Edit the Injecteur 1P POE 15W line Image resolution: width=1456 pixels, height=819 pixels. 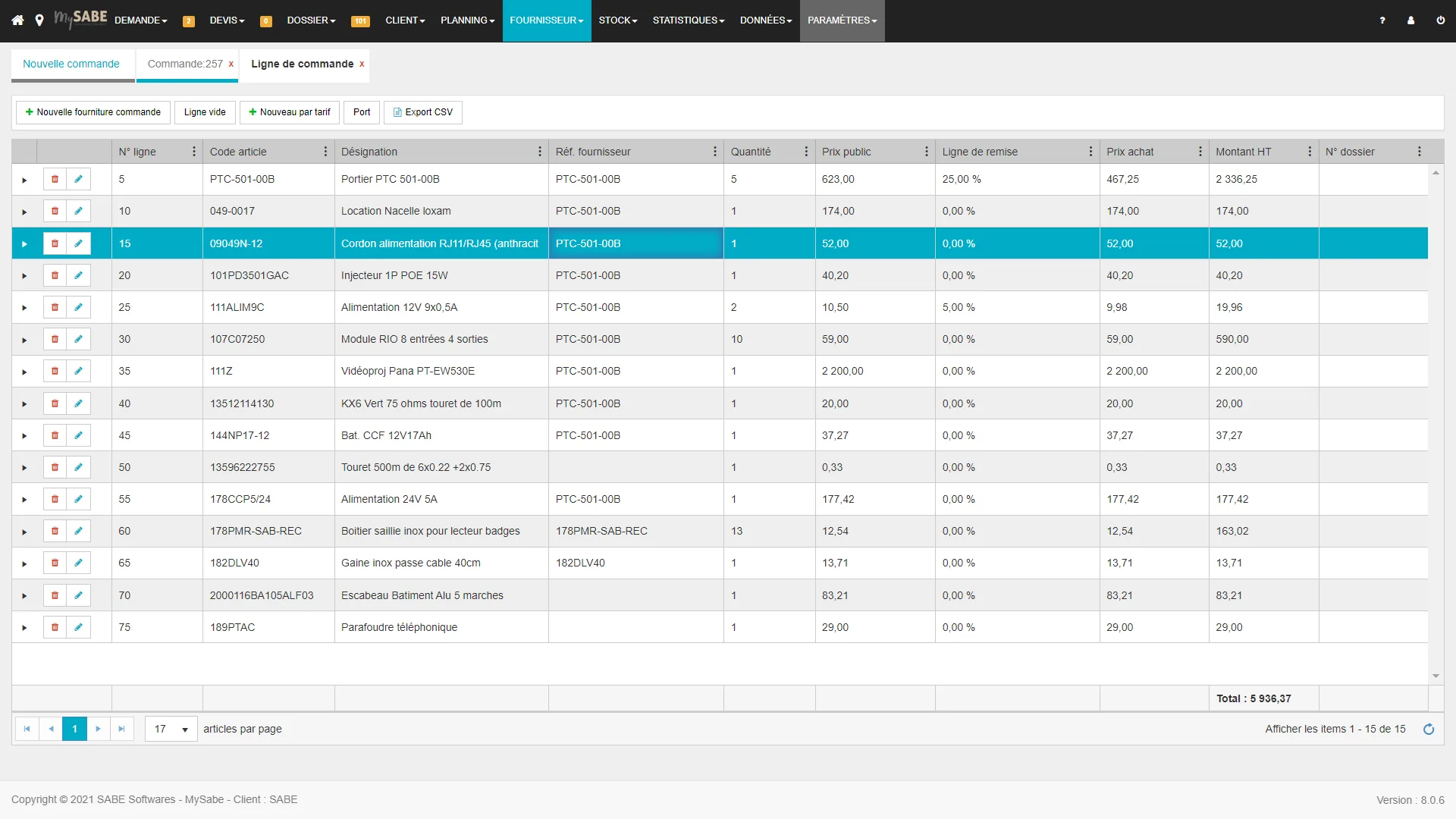[x=78, y=275]
